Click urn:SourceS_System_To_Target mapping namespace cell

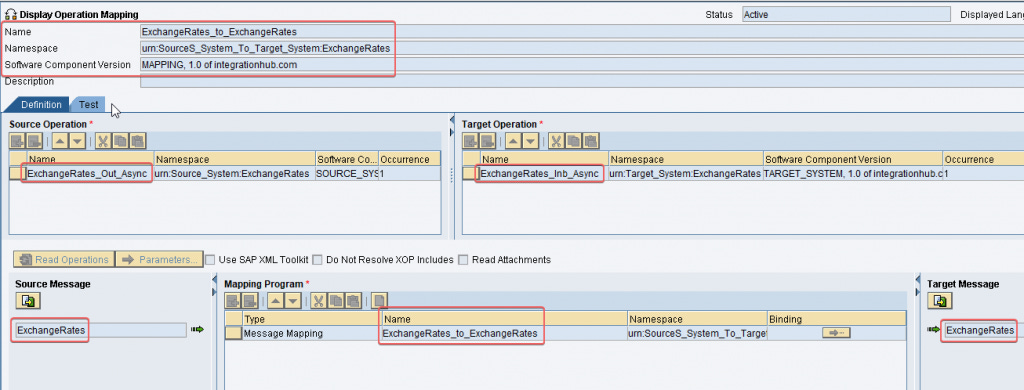coord(697,333)
